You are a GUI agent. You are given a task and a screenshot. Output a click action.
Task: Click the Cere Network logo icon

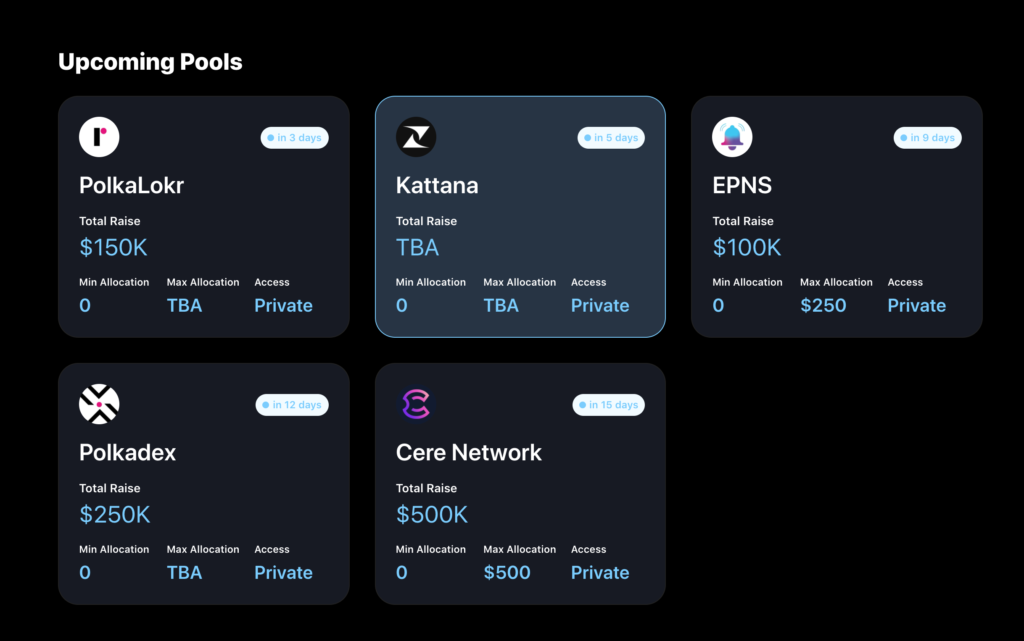tap(416, 404)
